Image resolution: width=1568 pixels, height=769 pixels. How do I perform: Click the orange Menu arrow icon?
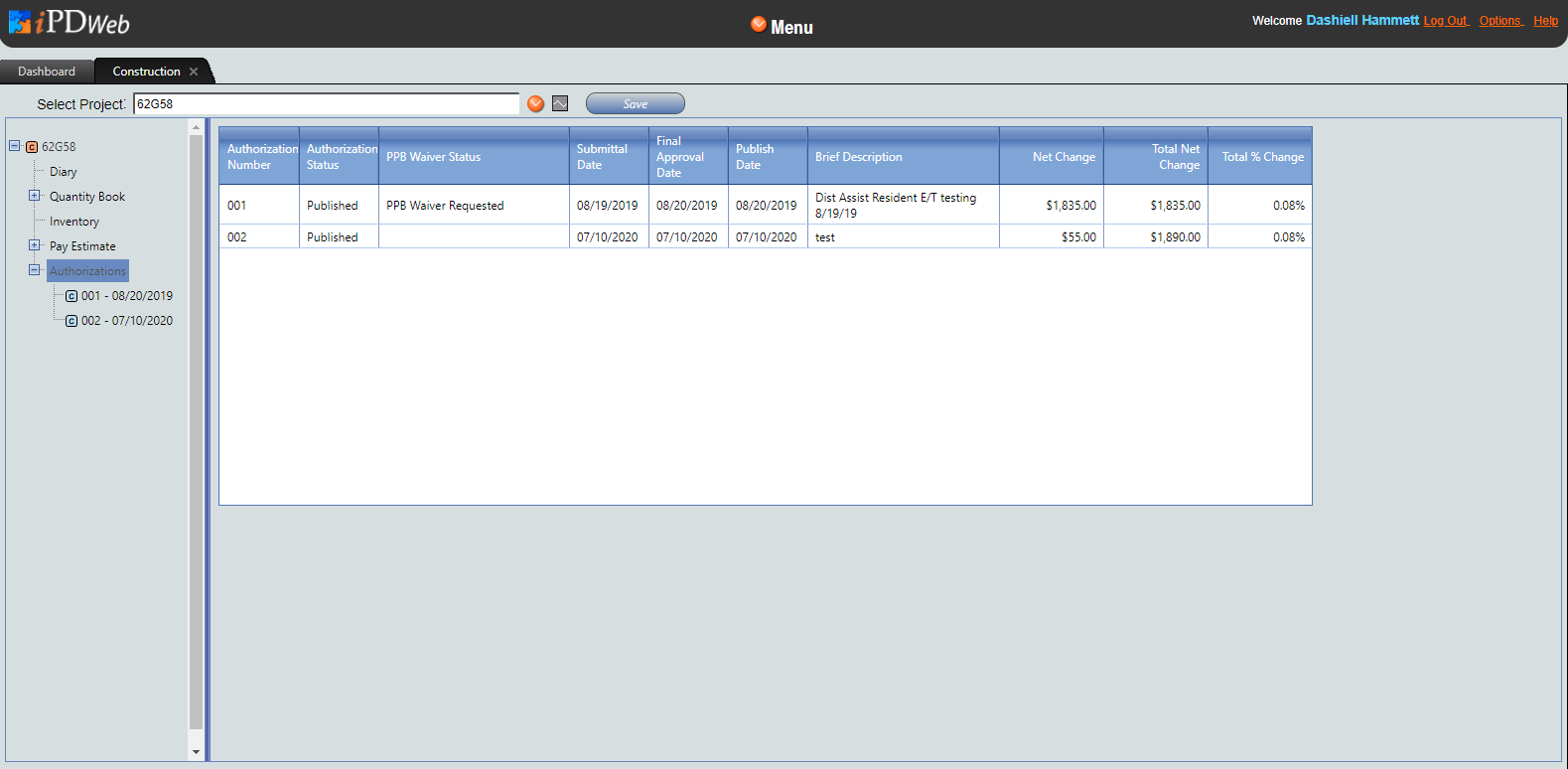click(x=759, y=25)
